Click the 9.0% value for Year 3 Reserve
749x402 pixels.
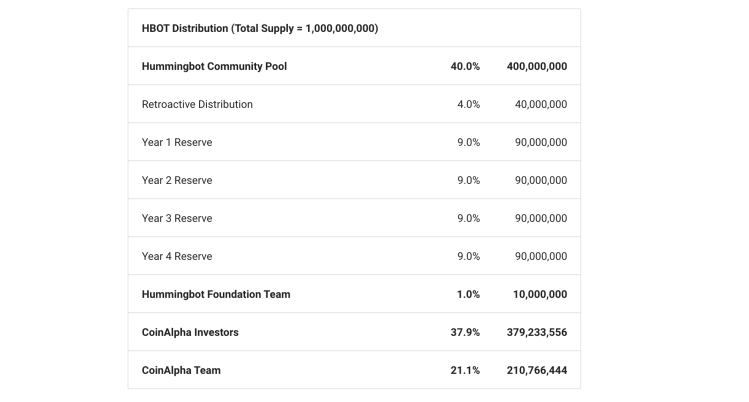pyautogui.click(x=468, y=218)
